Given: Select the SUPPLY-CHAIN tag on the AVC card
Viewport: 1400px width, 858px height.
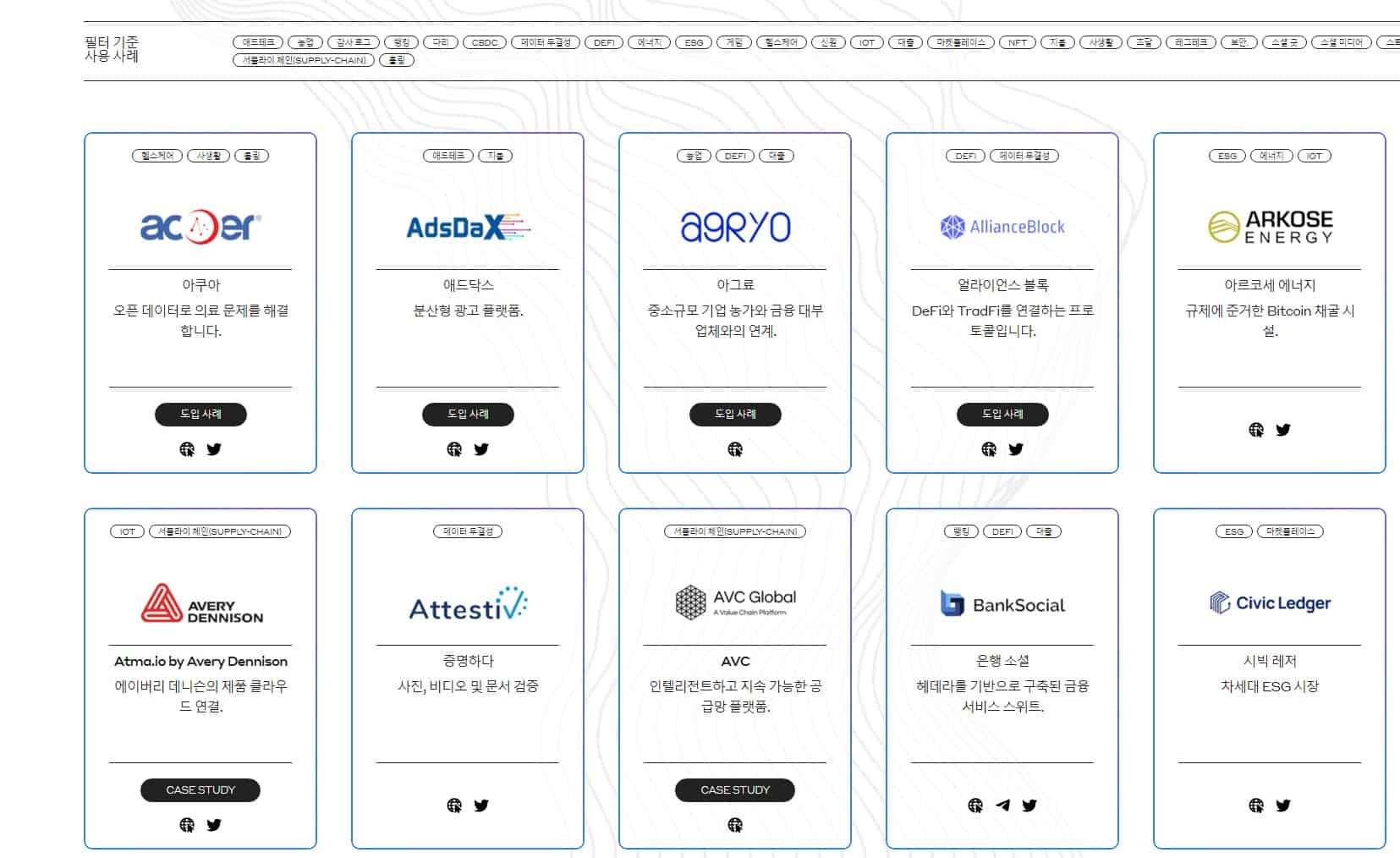Looking at the screenshot, I should click(735, 531).
